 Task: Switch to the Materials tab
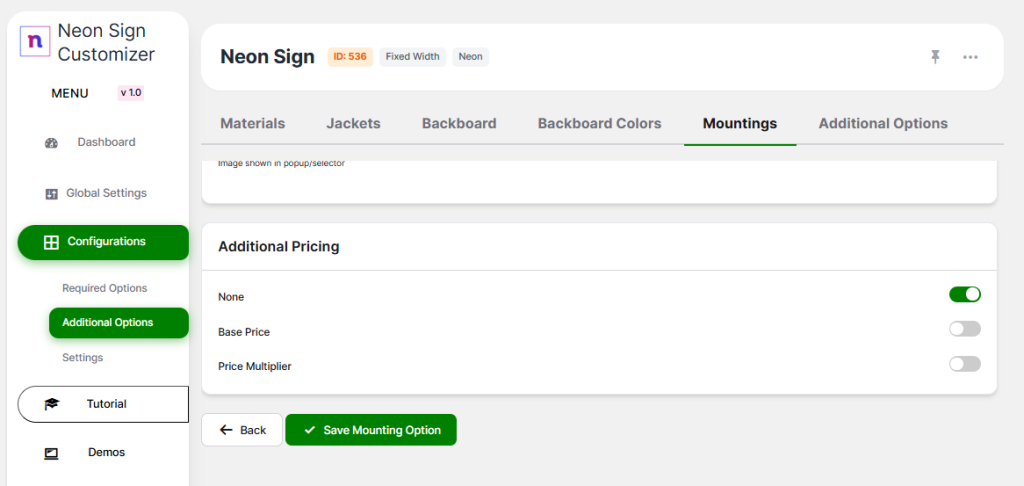coord(252,123)
